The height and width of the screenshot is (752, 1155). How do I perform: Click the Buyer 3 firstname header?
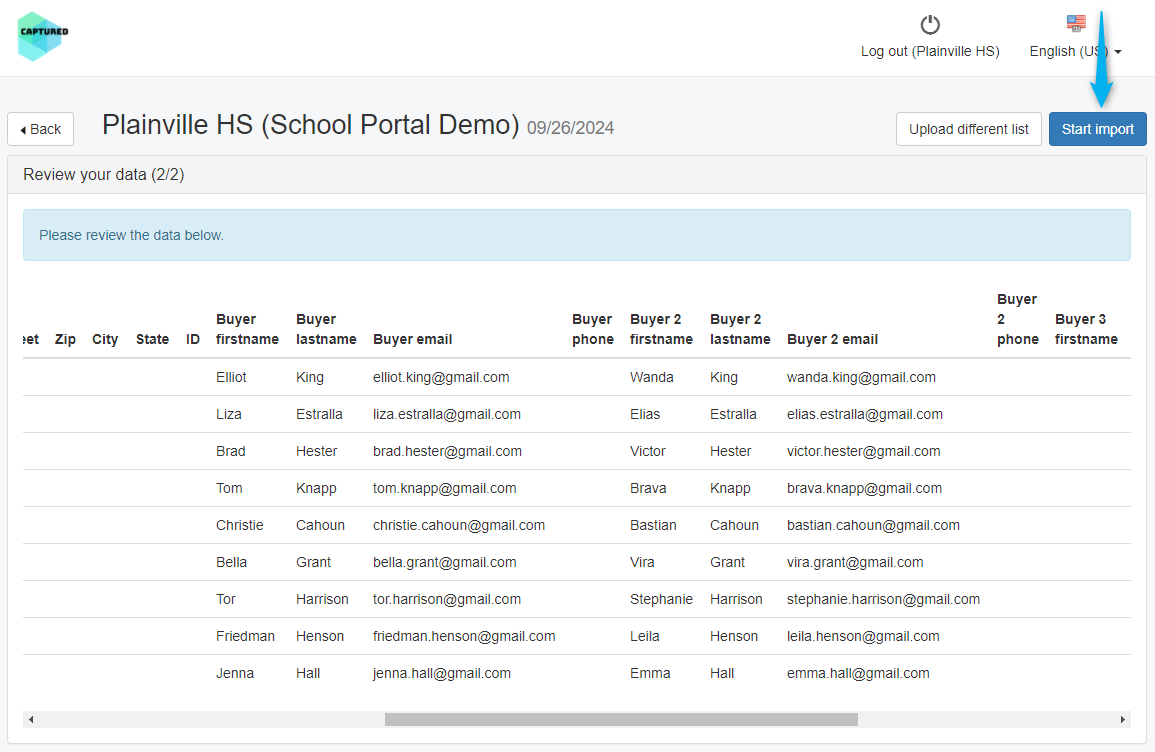[1086, 329]
